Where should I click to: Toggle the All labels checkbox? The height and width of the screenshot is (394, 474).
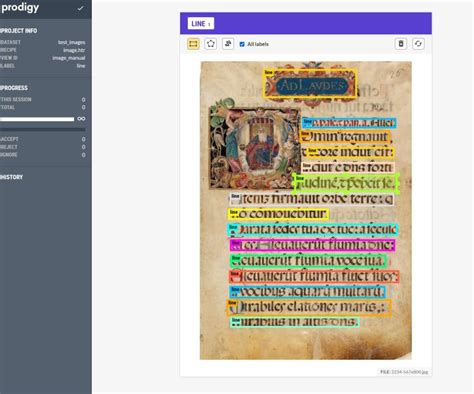[x=242, y=44]
